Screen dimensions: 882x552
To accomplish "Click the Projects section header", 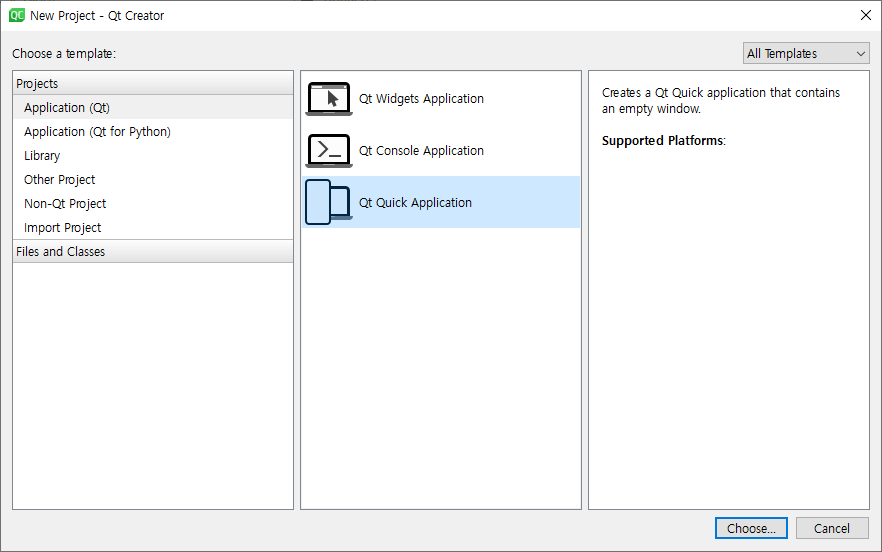I will 153,83.
